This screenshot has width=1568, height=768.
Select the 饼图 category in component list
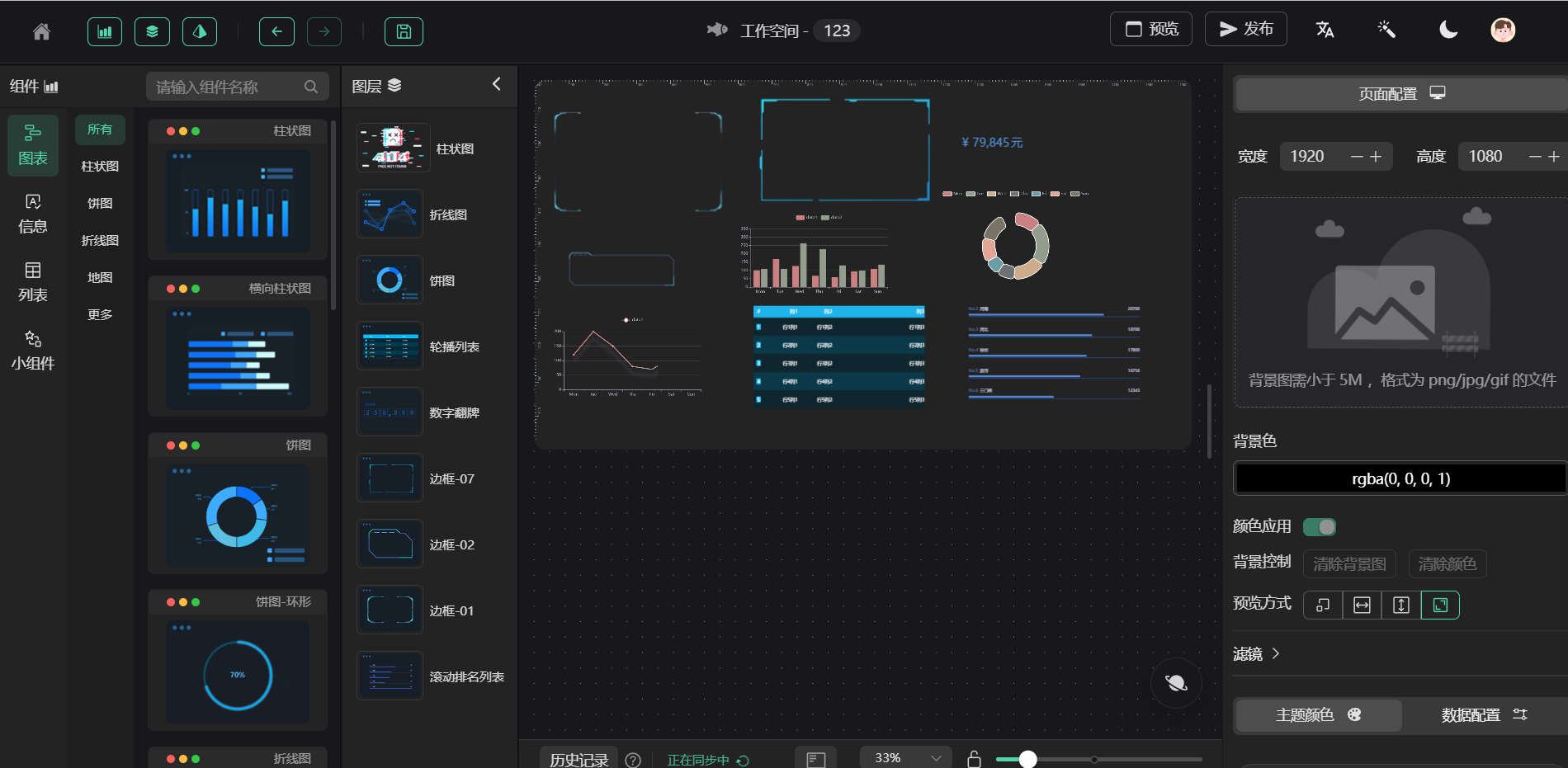(99, 203)
